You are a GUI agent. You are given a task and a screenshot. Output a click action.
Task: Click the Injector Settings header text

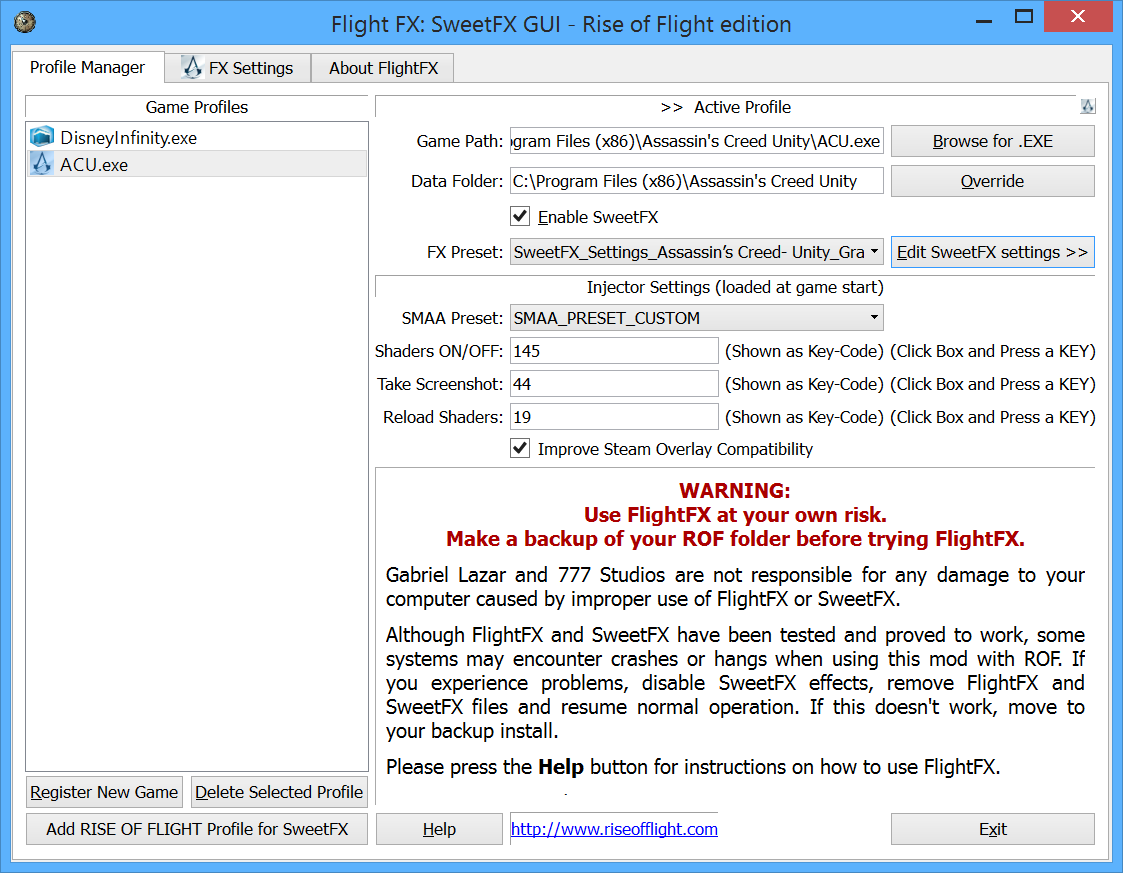[735, 287]
